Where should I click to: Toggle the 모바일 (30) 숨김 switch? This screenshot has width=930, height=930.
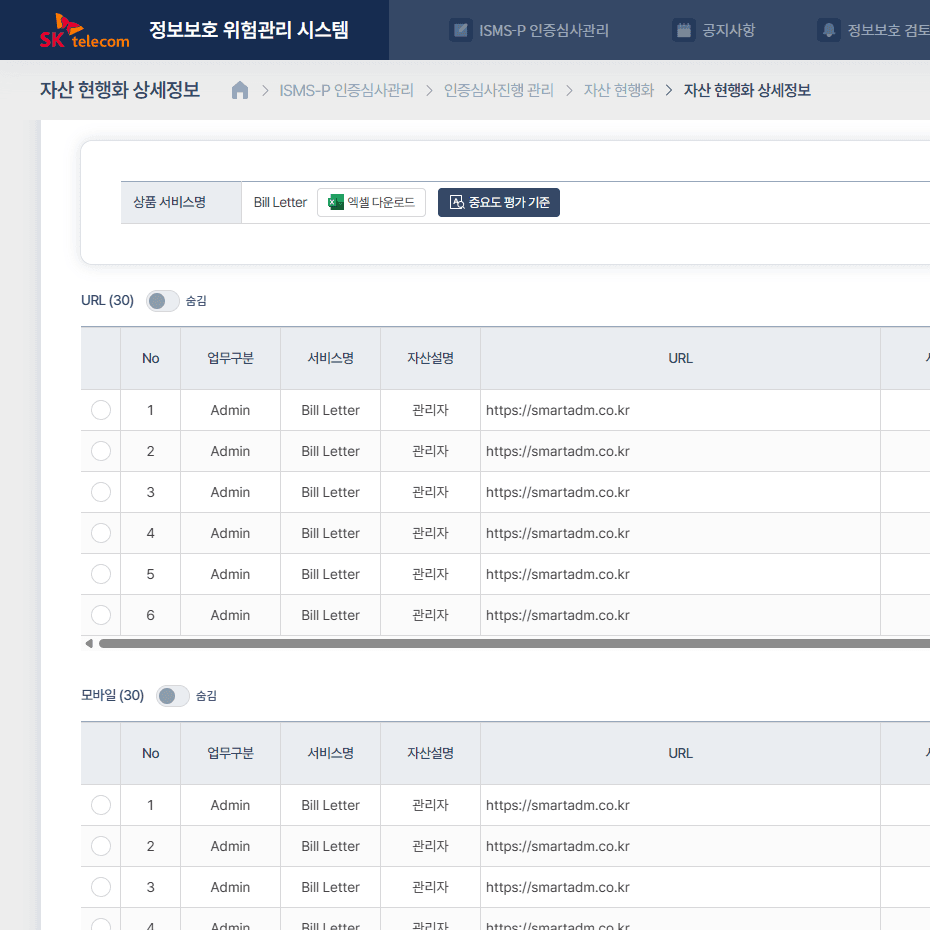pos(172,696)
